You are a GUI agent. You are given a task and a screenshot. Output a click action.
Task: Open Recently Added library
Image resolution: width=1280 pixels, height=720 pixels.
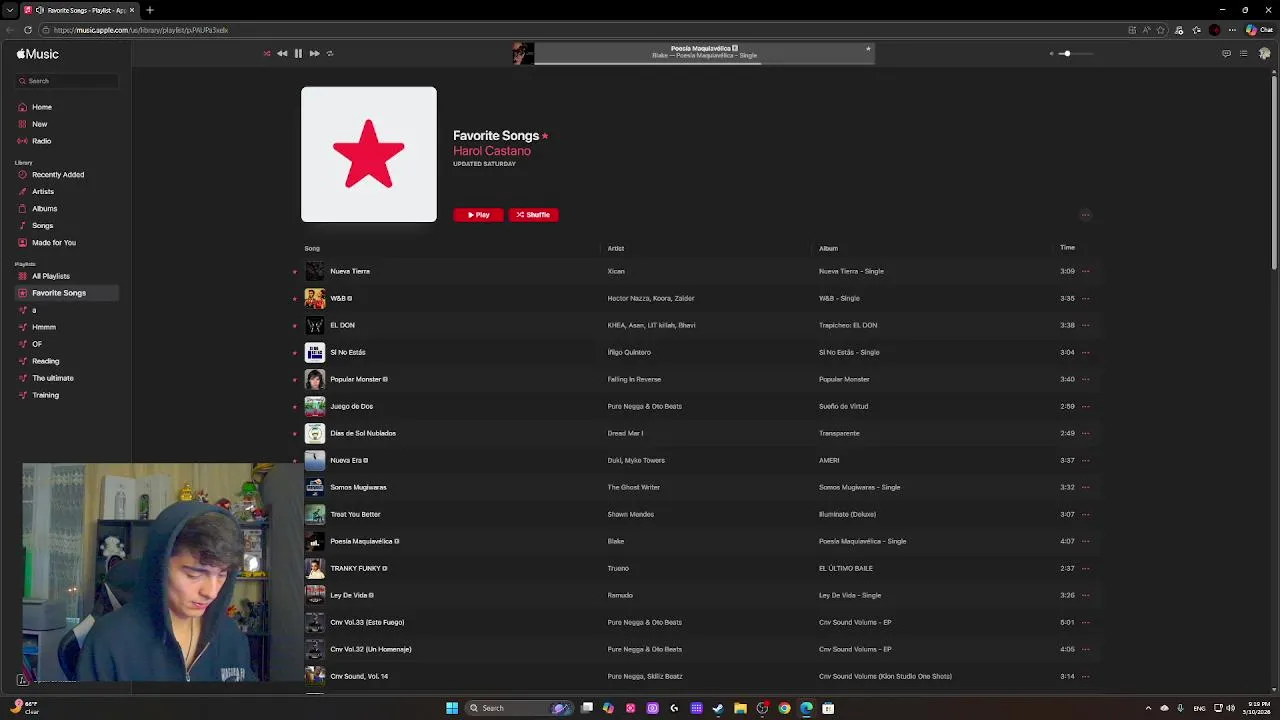[x=58, y=175]
